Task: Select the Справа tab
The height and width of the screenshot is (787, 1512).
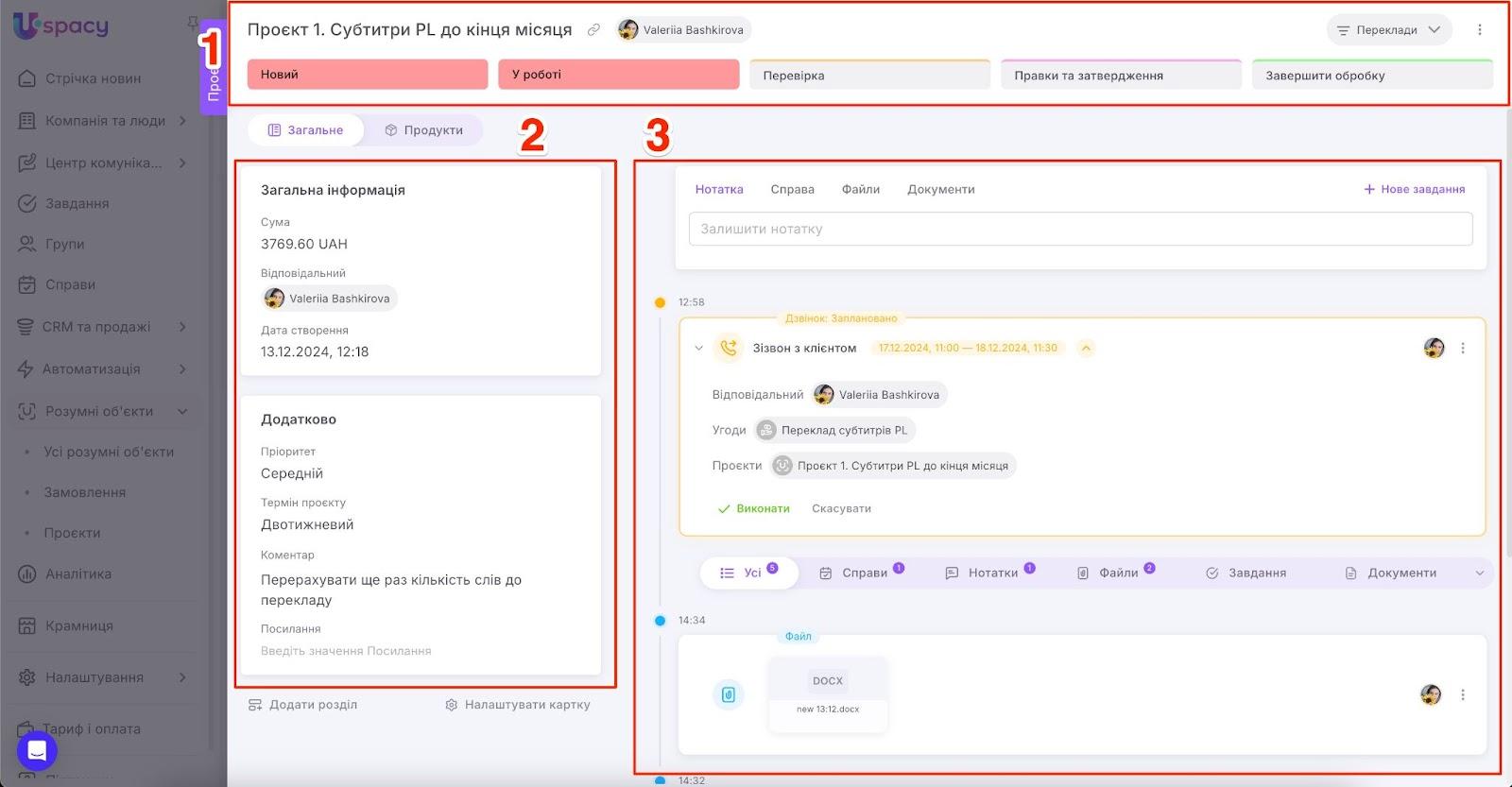Action: coord(792,189)
